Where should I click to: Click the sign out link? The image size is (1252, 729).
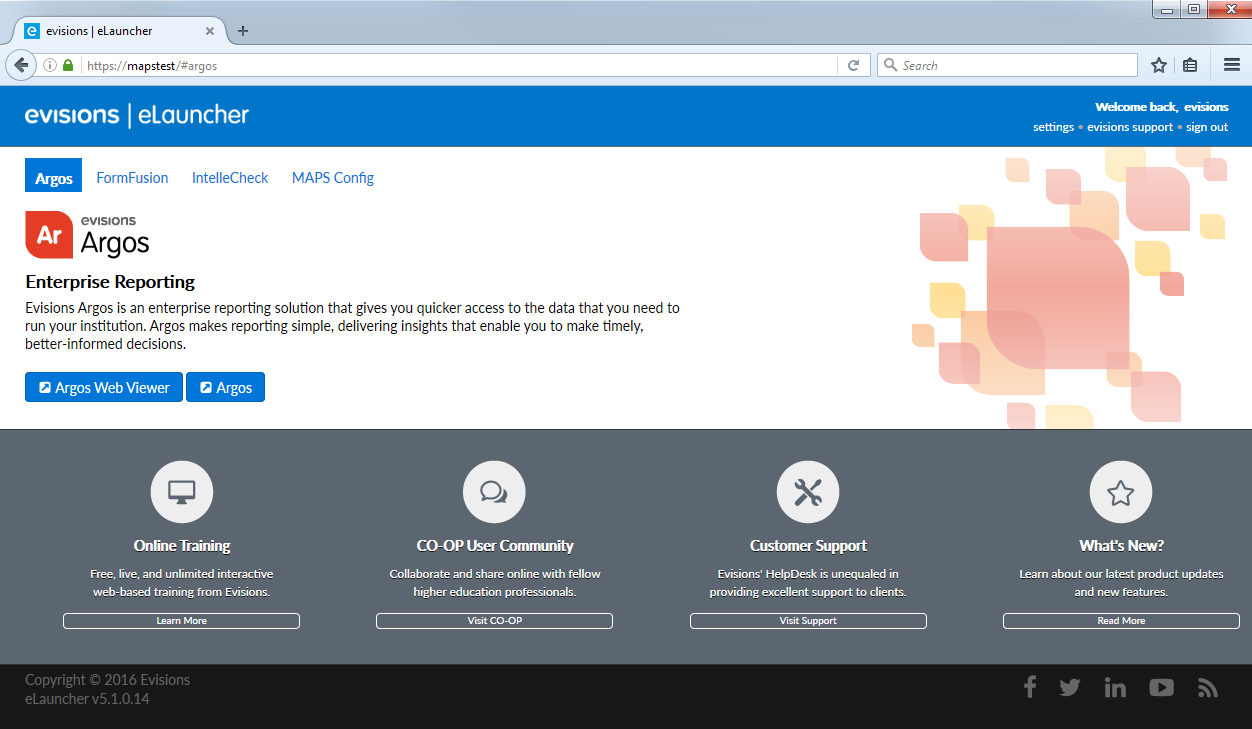pos(1207,127)
